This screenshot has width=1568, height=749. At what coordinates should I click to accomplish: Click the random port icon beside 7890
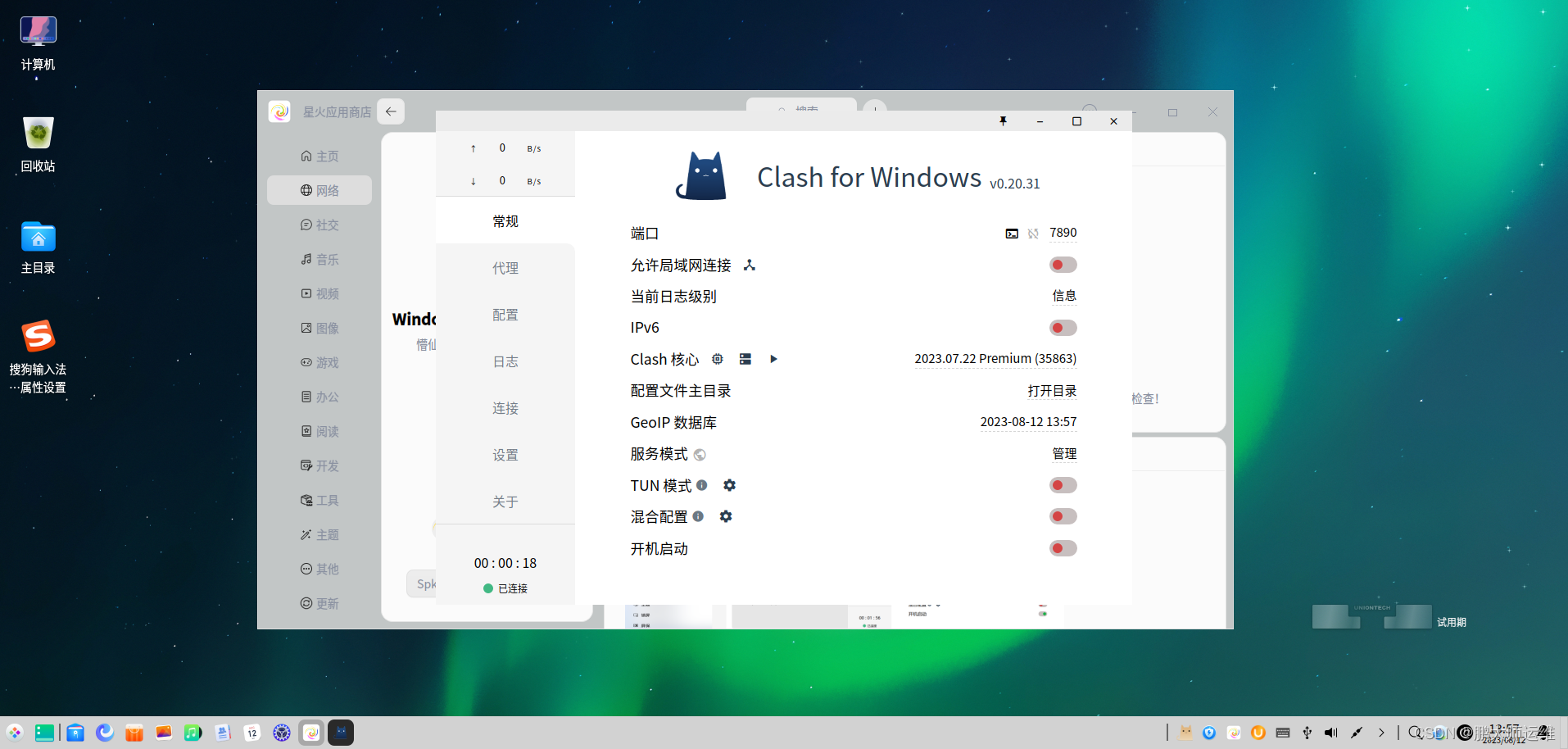coord(1033,234)
